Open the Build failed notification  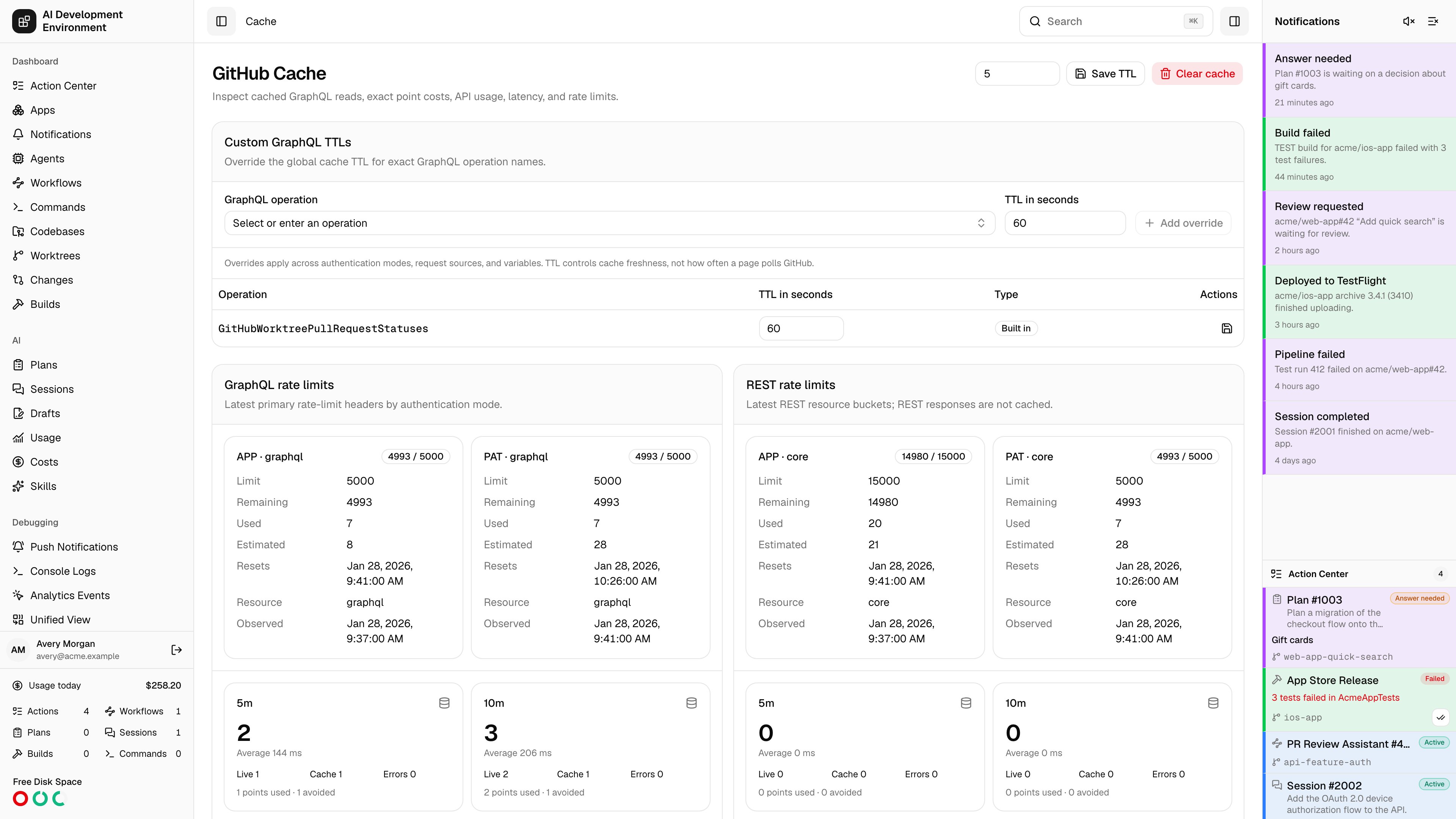[x=1359, y=154]
